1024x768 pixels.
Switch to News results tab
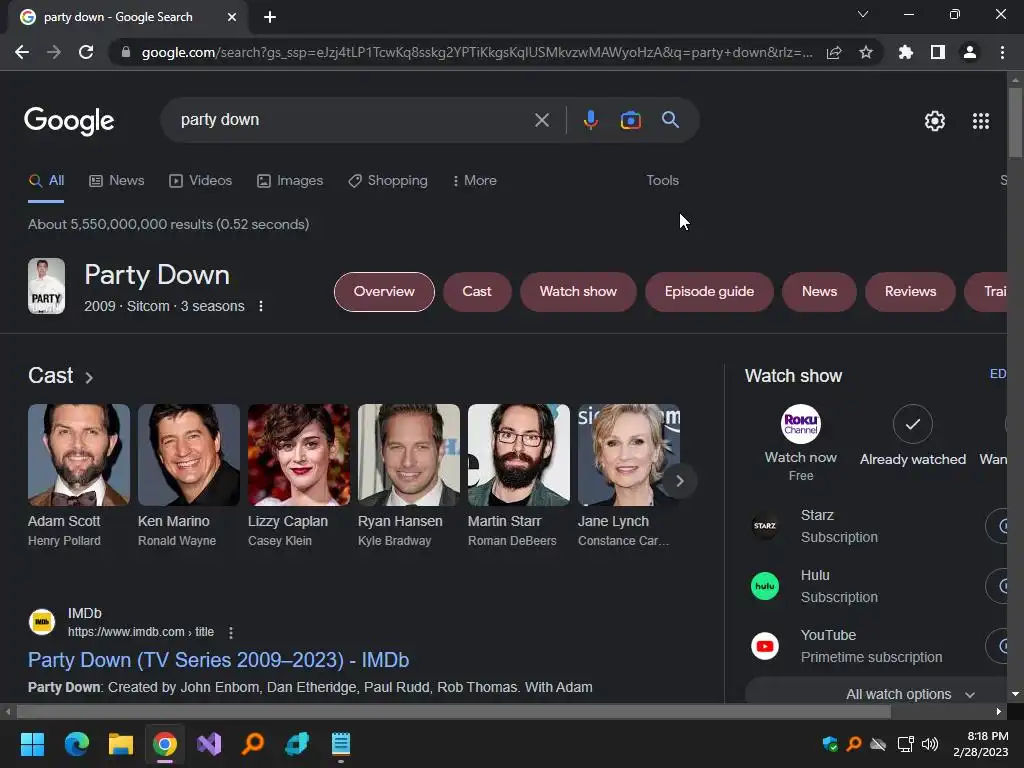coord(116,181)
